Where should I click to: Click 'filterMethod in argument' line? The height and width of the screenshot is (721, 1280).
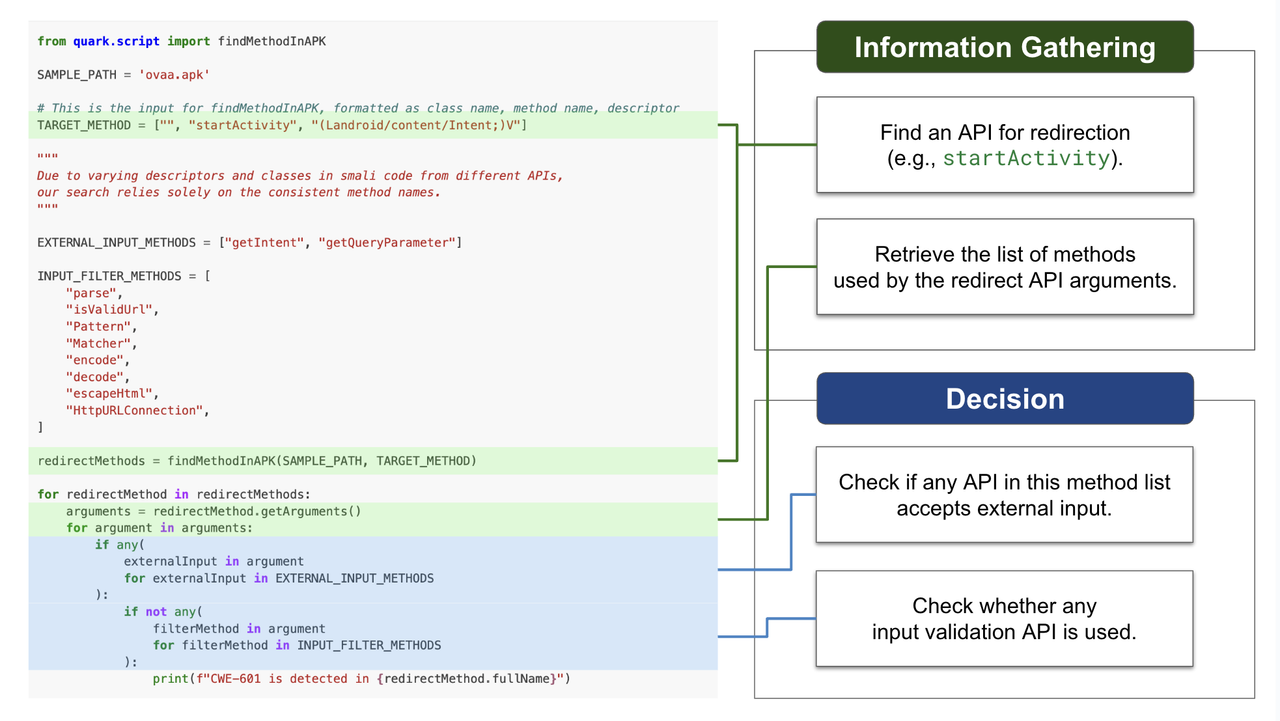tap(239, 629)
